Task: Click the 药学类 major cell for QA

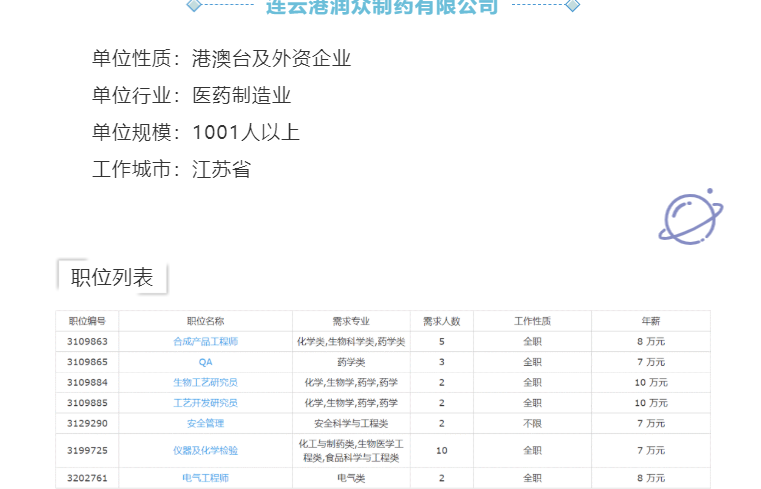Action: pyautogui.click(x=351, y=362)
